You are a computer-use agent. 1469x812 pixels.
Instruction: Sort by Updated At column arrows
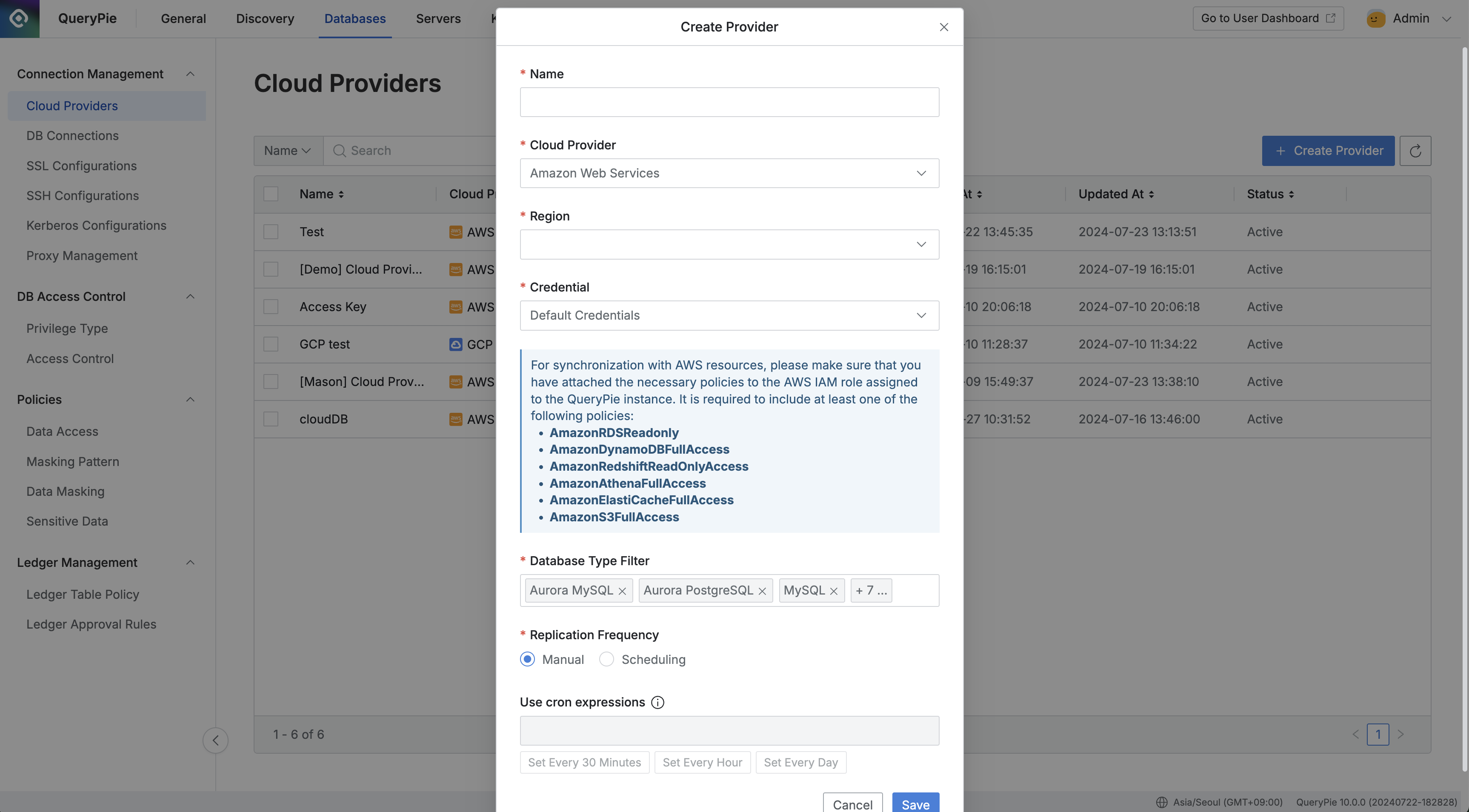pyautogui.click(x=1152, y=194)
